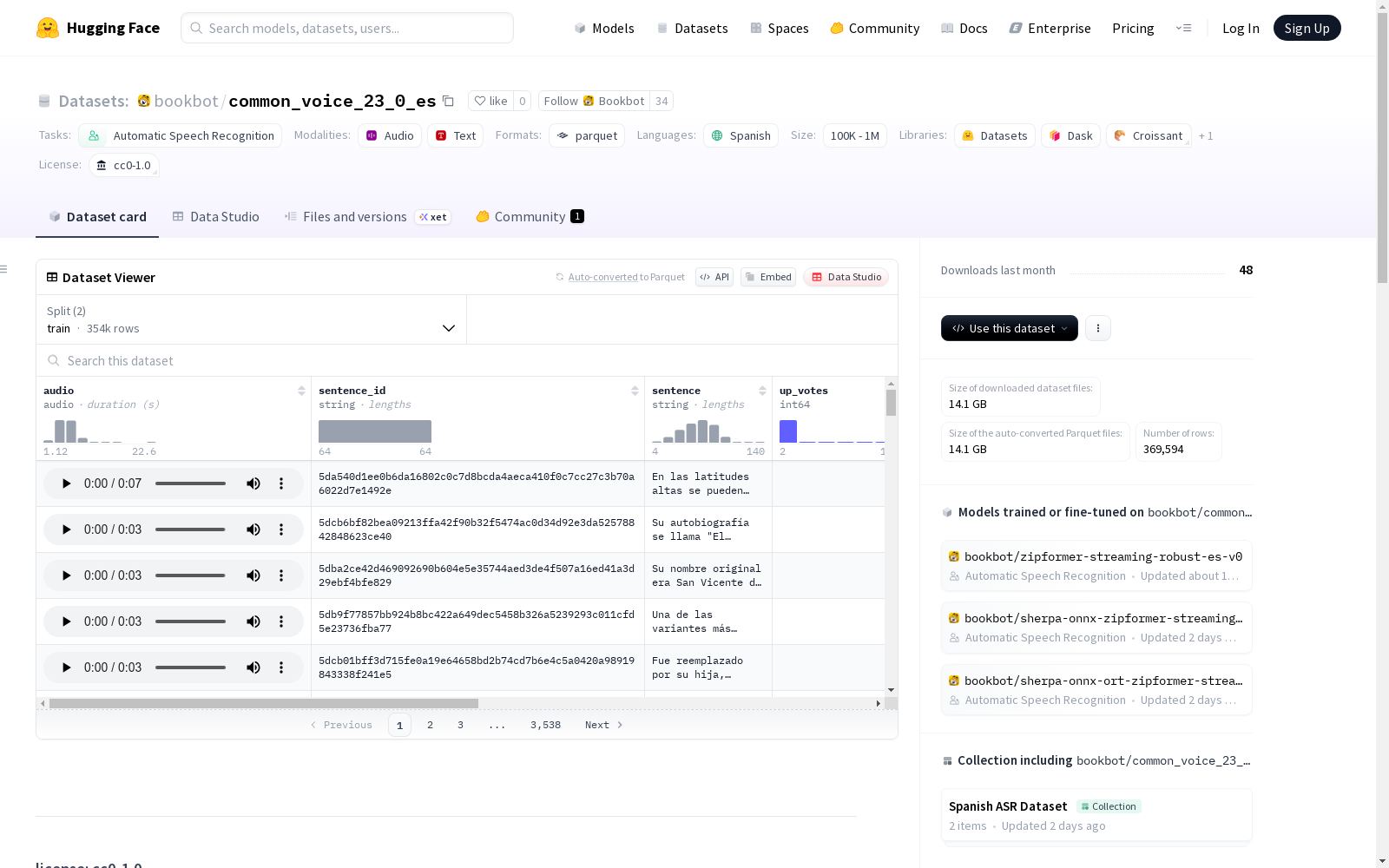Open the kebab menu beside Use this dataset
The width and height of the screenshot is (1389, 868).
pos(1098,328)
